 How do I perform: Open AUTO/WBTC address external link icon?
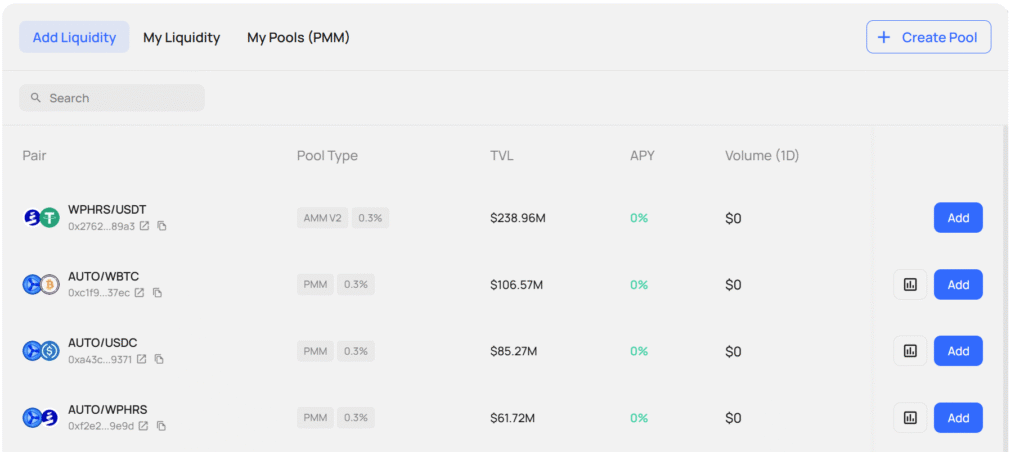click(139, 293)
